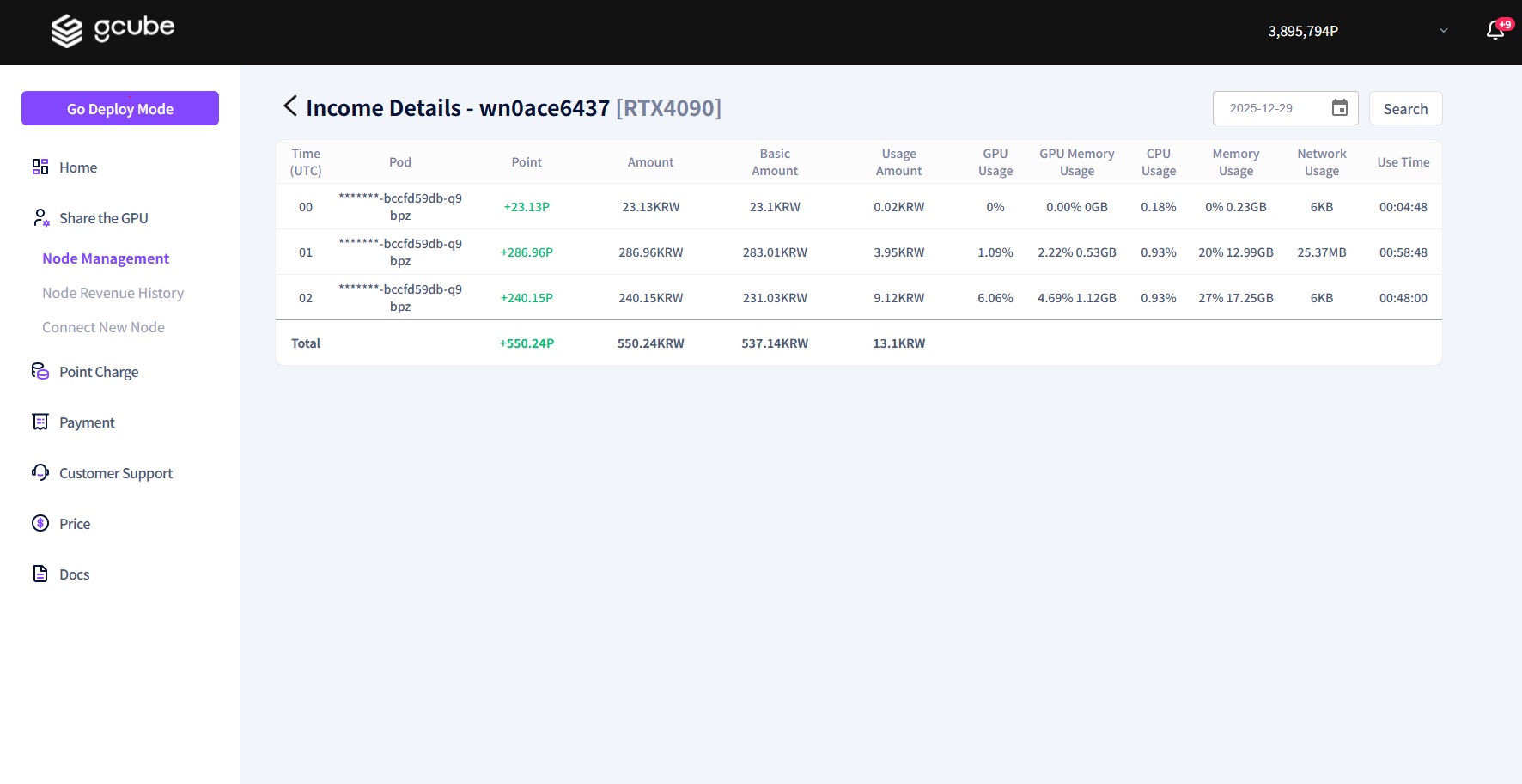Select Connect New Node
Image resolution: width=1522 pixels, height=784 pixels.
103,327
